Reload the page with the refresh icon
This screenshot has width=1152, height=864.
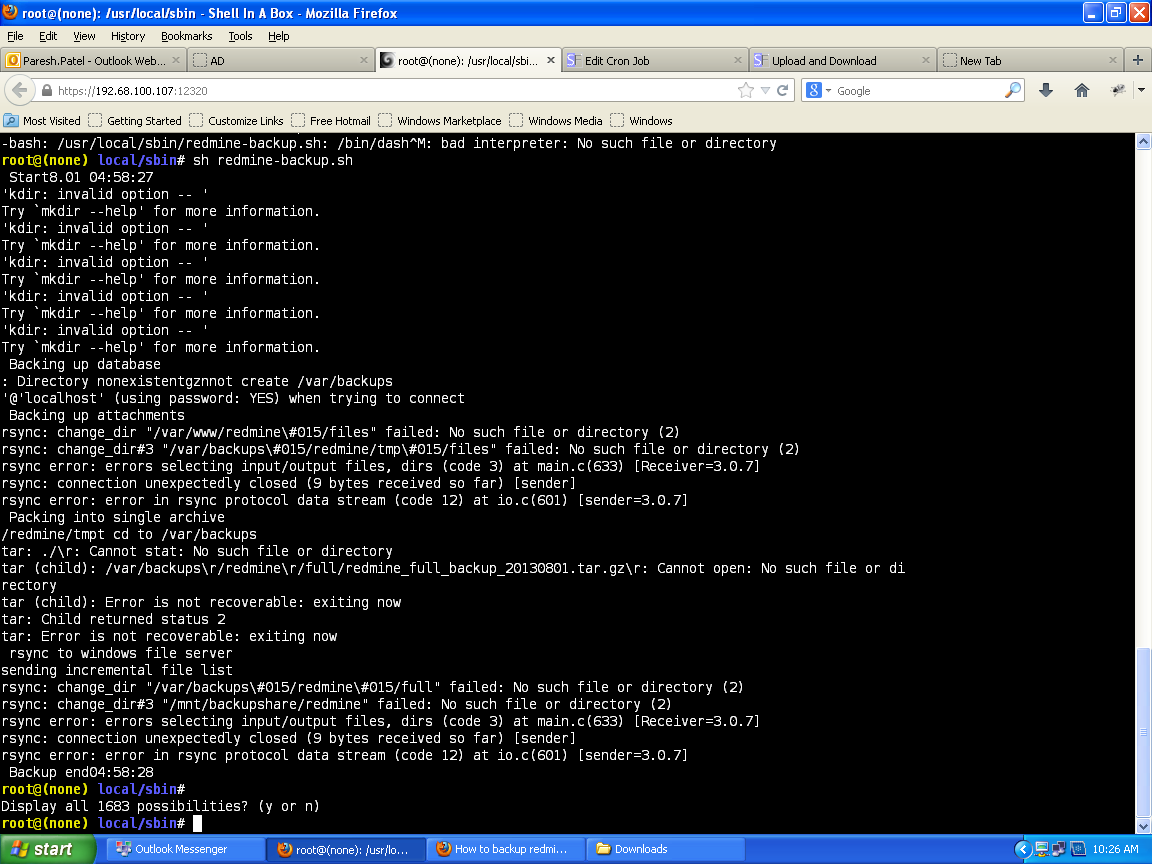(x=783, y=90)
